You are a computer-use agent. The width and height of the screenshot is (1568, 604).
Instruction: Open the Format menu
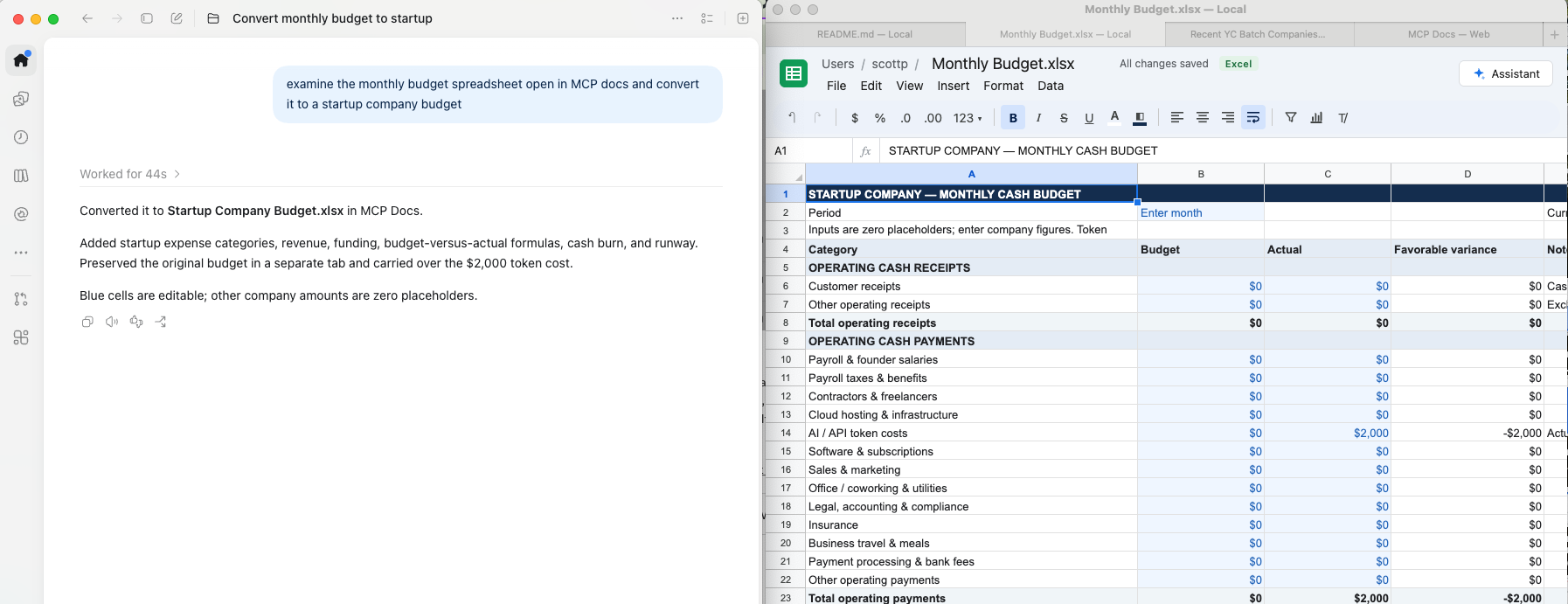(x=1004, y=86)
